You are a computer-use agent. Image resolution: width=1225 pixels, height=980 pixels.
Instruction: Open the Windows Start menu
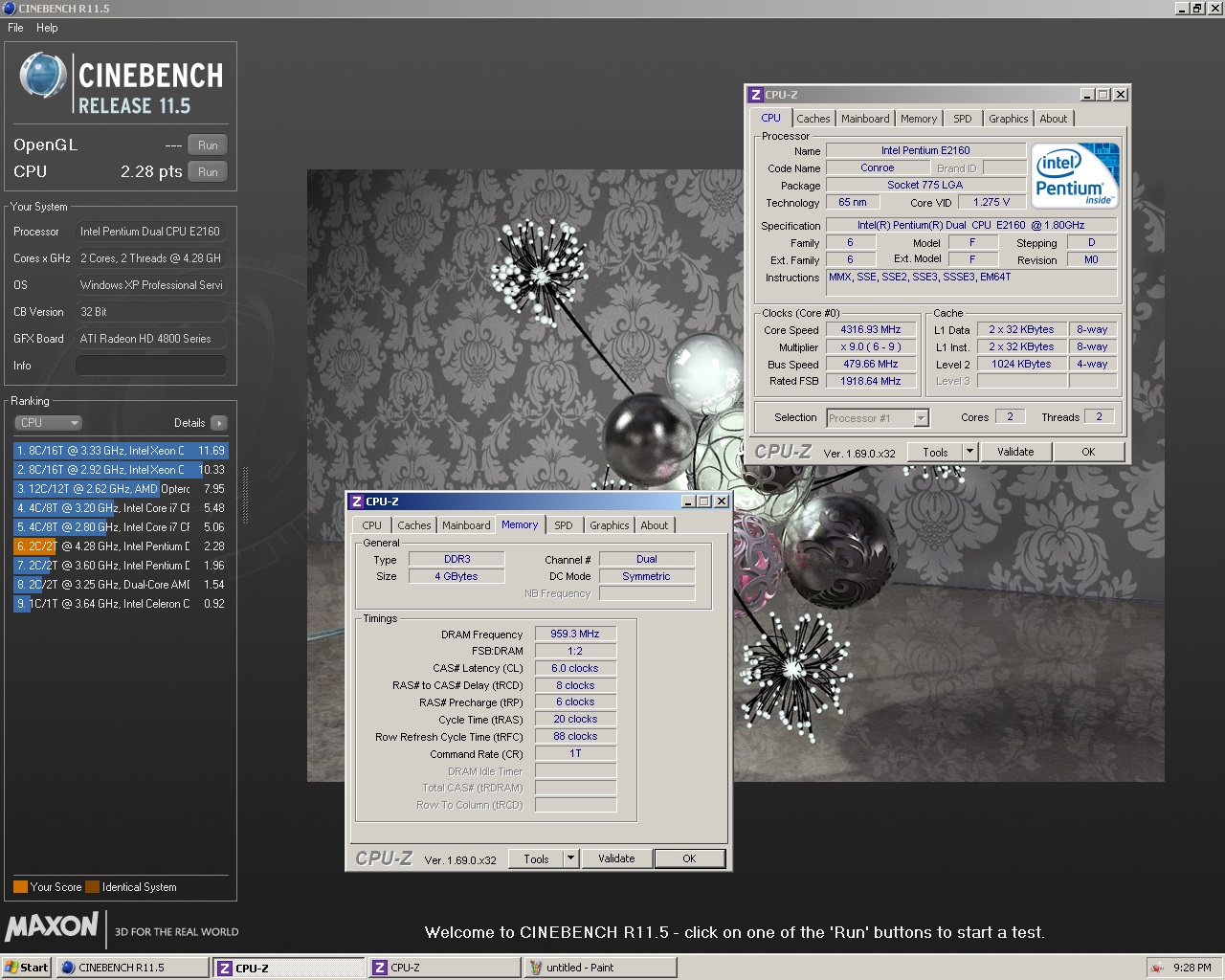(x=27, y=968)
